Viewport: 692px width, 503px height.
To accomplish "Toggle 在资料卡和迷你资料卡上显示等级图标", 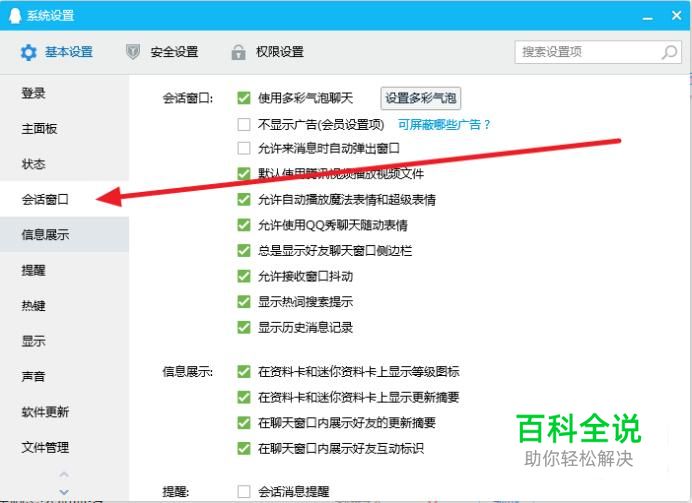I will [244, 372].
